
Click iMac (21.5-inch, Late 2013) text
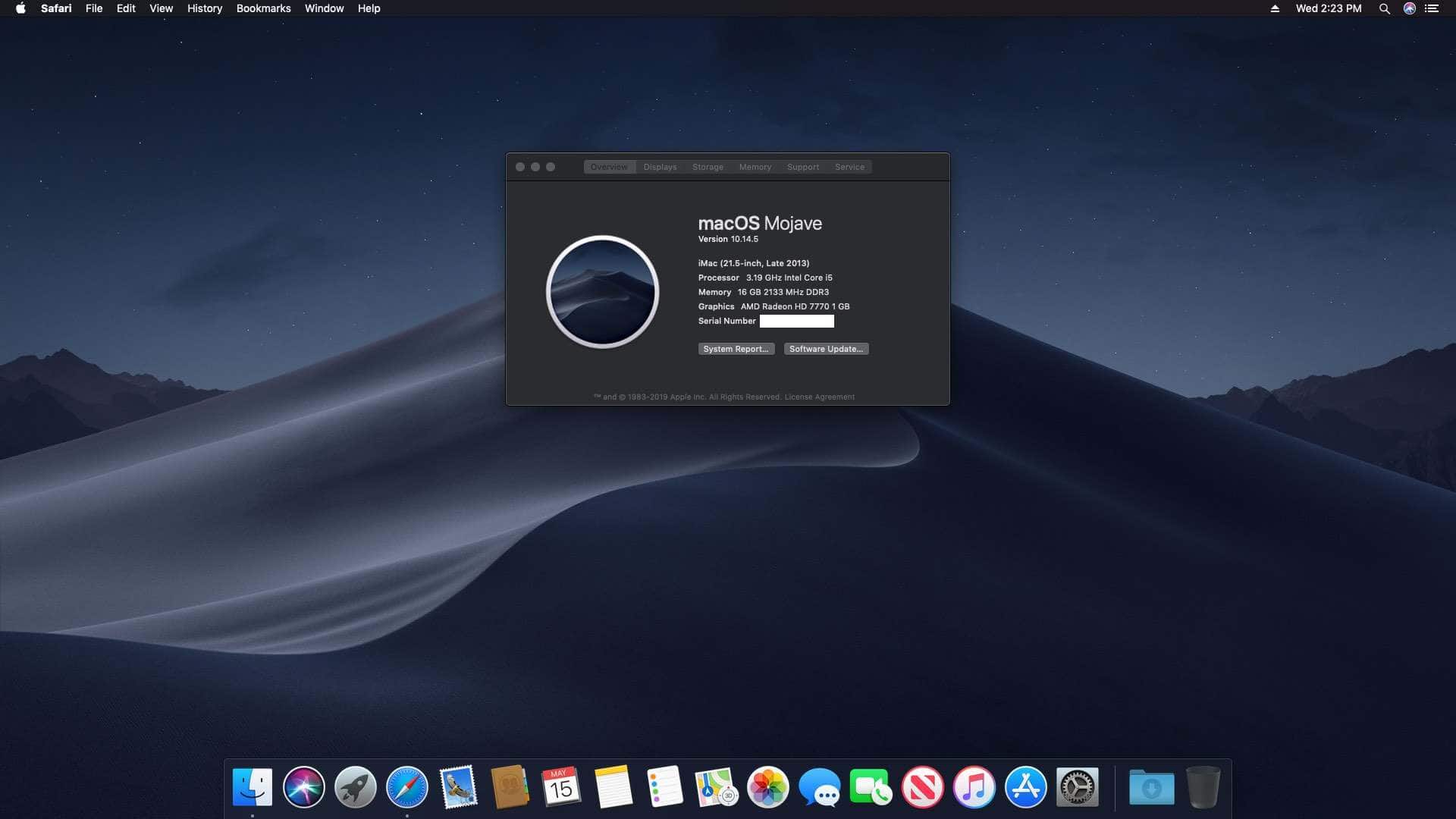click(753, 263)
